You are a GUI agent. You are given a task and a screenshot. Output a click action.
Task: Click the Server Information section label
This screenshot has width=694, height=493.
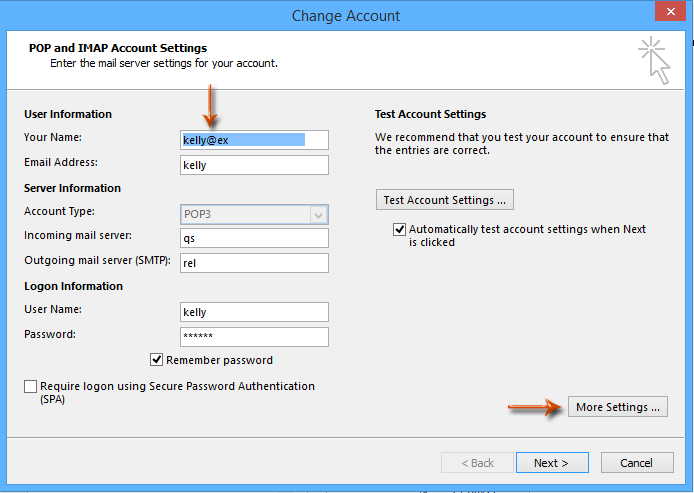tap(72, 188)
